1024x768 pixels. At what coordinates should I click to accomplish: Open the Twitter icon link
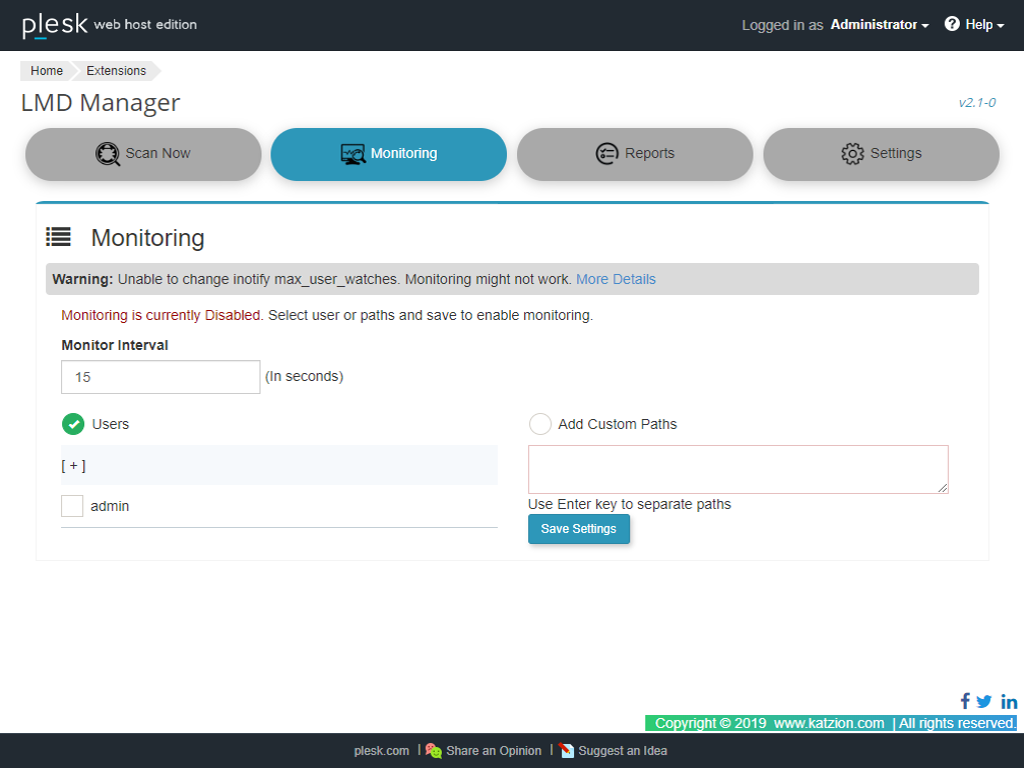(x=984, y=701)
